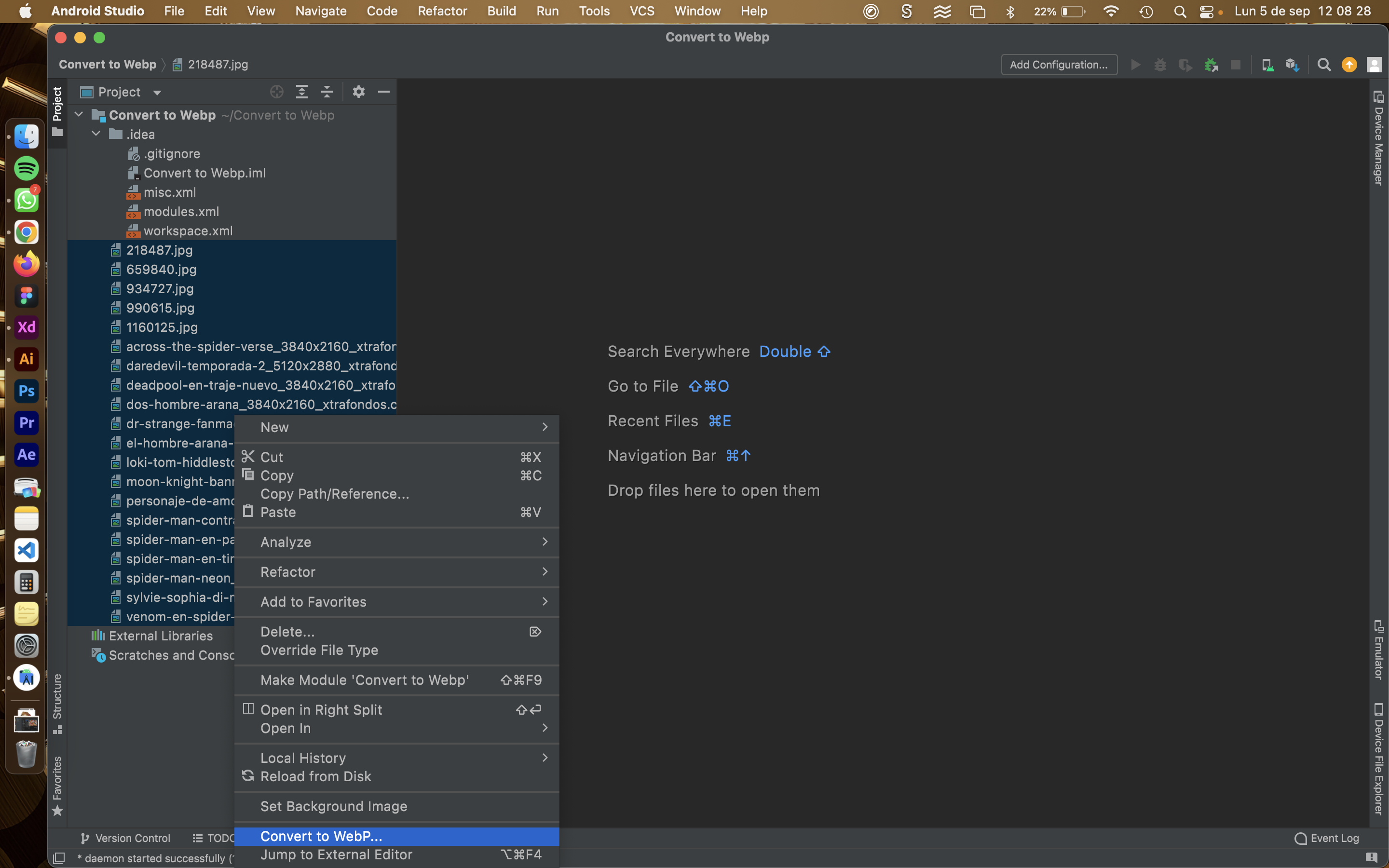Toggle the Version Control tool window

click(125, 838)
